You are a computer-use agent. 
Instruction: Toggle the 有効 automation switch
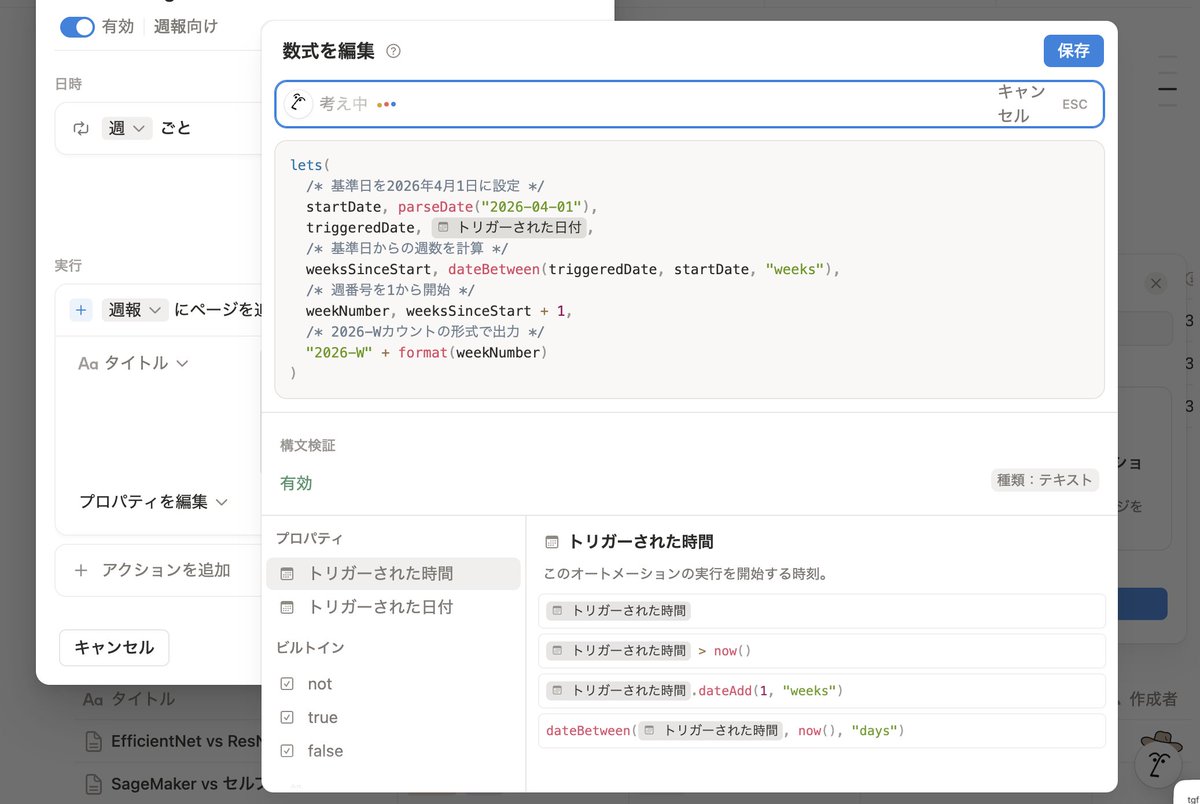(77, 27)
